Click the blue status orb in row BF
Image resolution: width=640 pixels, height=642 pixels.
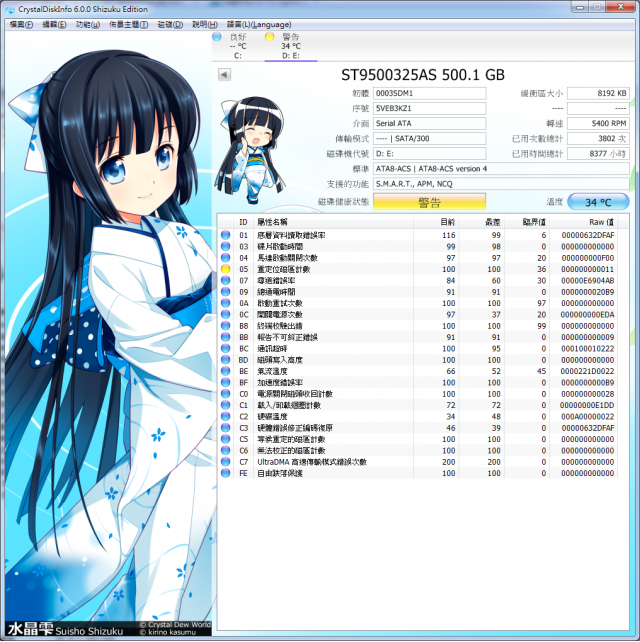pyautogui.click(x=225, y=382)
